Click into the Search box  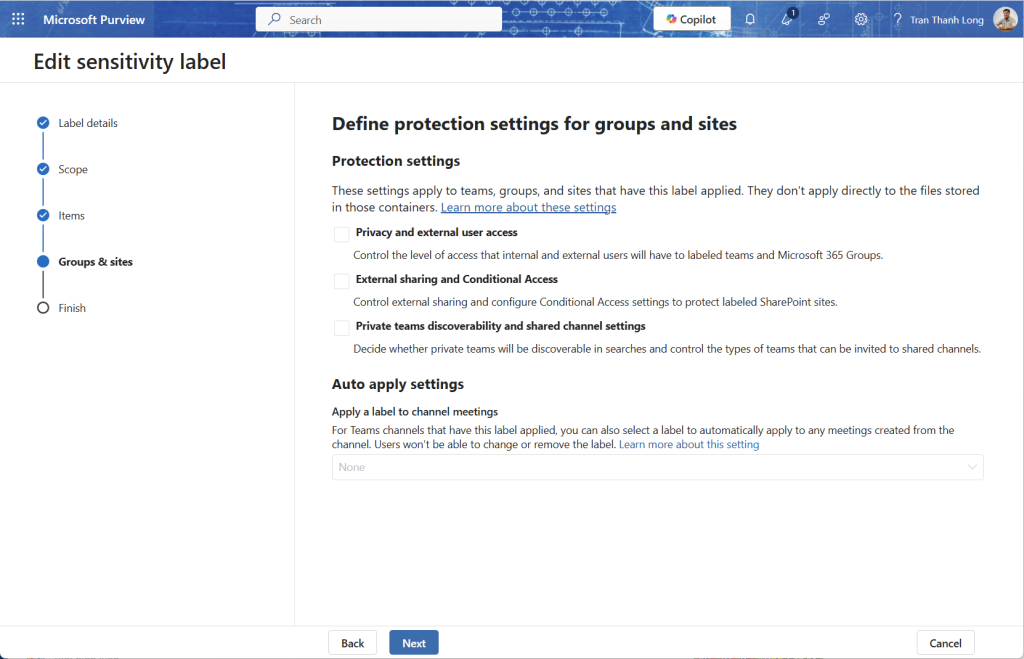tap(380, 19)
